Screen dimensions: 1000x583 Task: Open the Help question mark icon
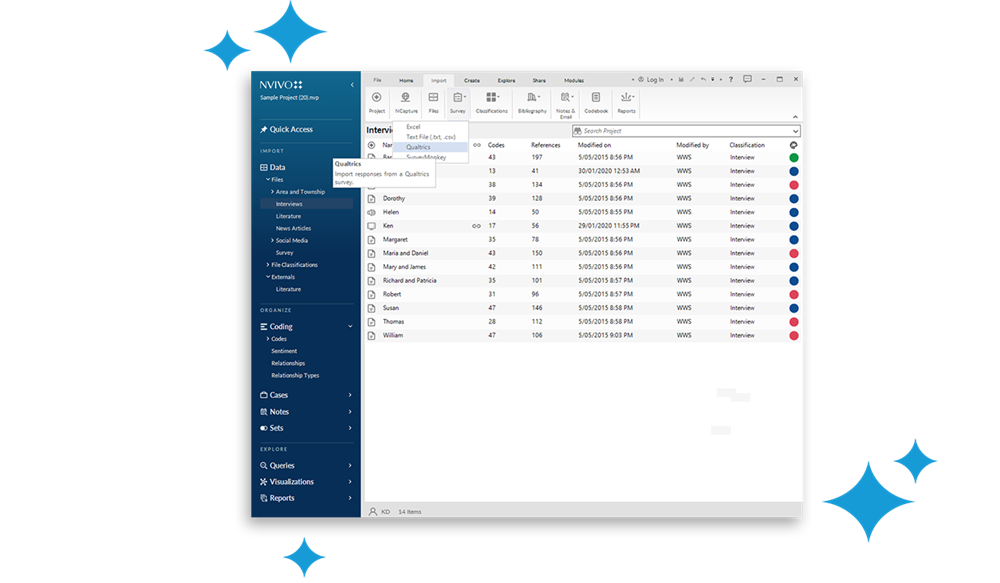[x=731, y=80]
